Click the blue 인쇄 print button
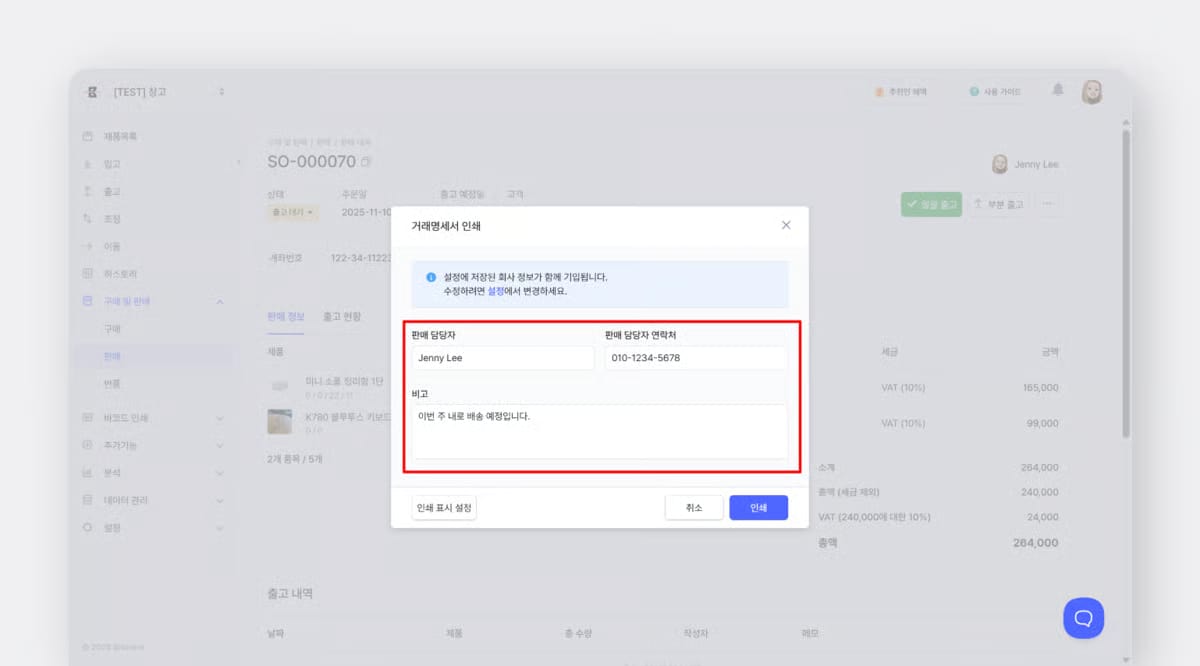1200x666 pixels. click(x=758, y=507)
